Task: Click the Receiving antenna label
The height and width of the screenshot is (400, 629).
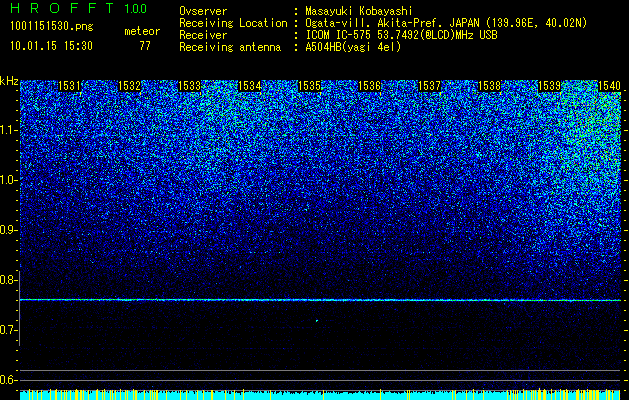Action: point(230,47)
